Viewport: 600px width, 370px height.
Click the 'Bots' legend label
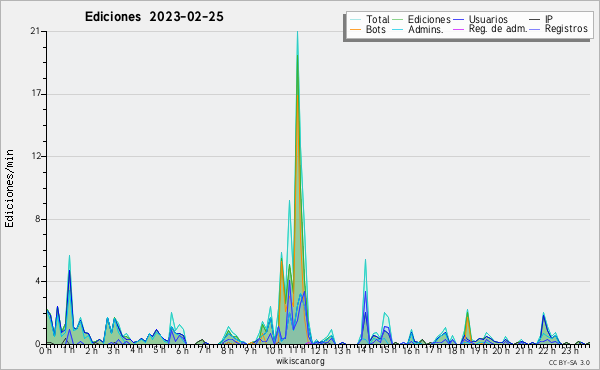pyautogui.click(x=375, y=29)
